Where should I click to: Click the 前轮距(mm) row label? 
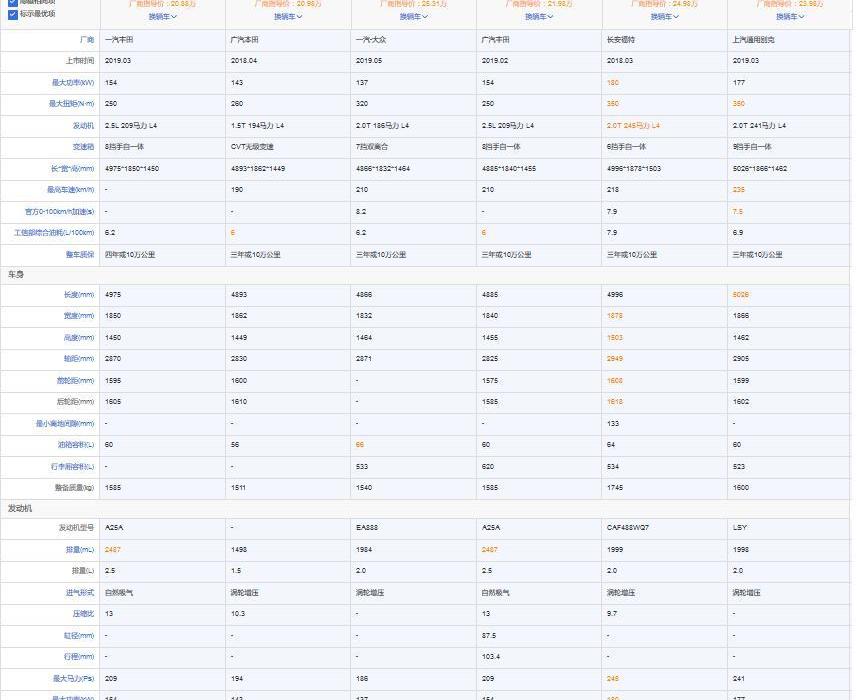76,381
